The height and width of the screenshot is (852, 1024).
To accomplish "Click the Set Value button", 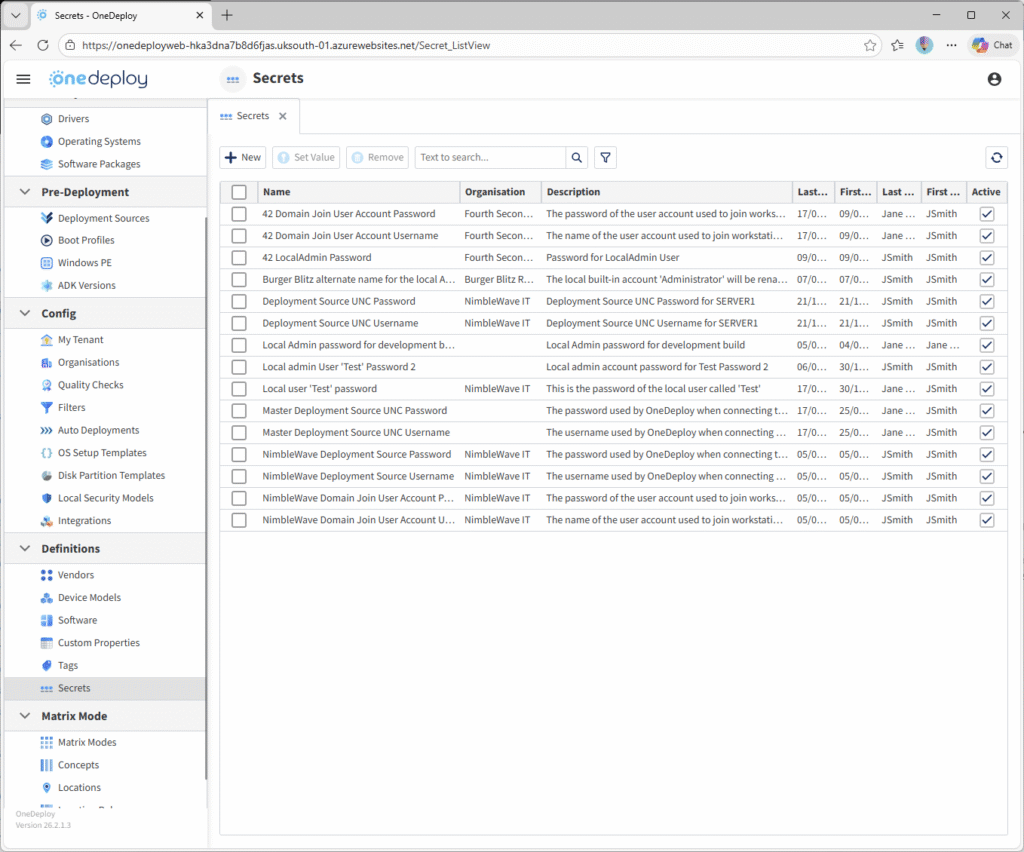I will click(306, 157).
